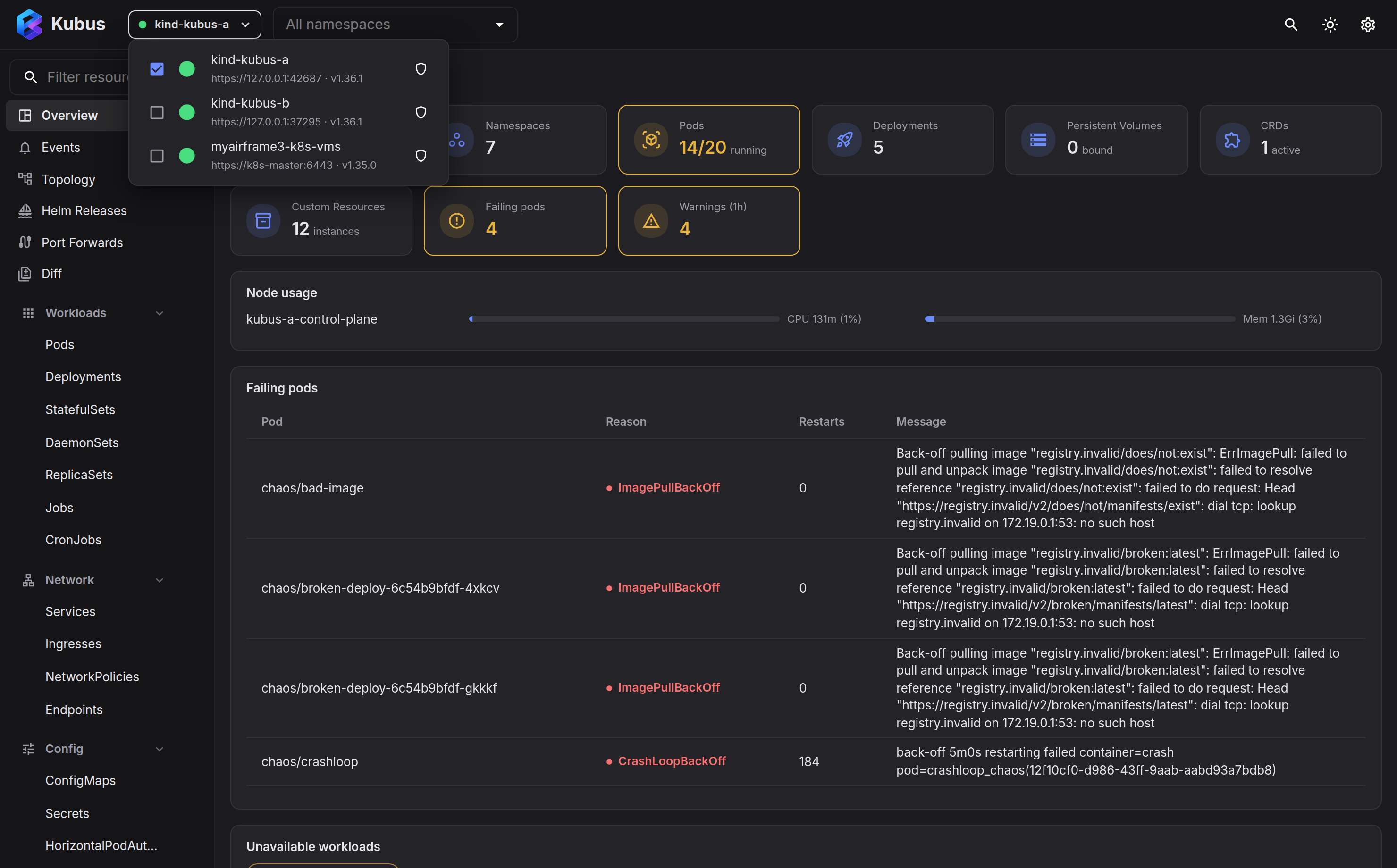Go to NetworkPolicies list

[x=92, y=676]
